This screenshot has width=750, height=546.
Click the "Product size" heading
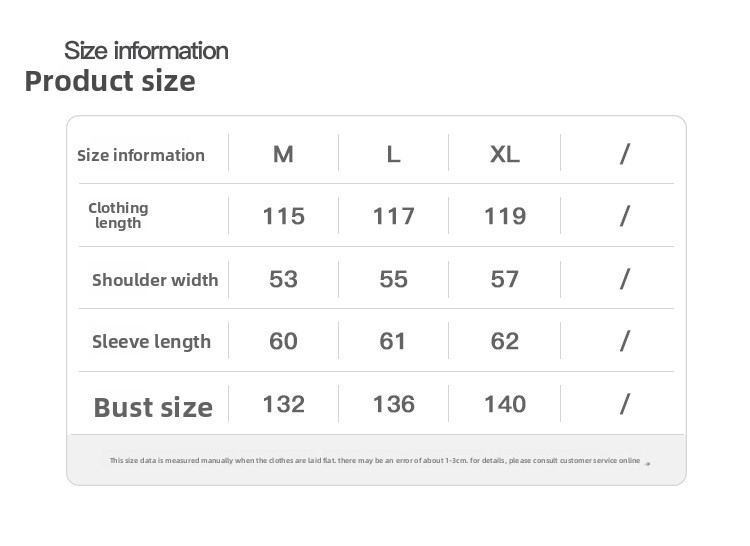(x=110, y=81)
